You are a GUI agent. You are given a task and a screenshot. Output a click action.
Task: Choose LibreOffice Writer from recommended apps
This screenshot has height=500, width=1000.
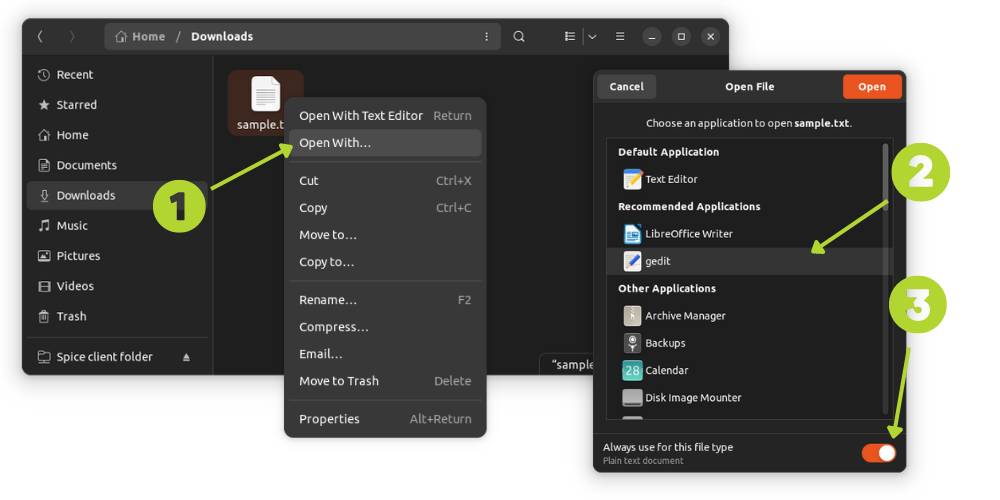point(688,234)
